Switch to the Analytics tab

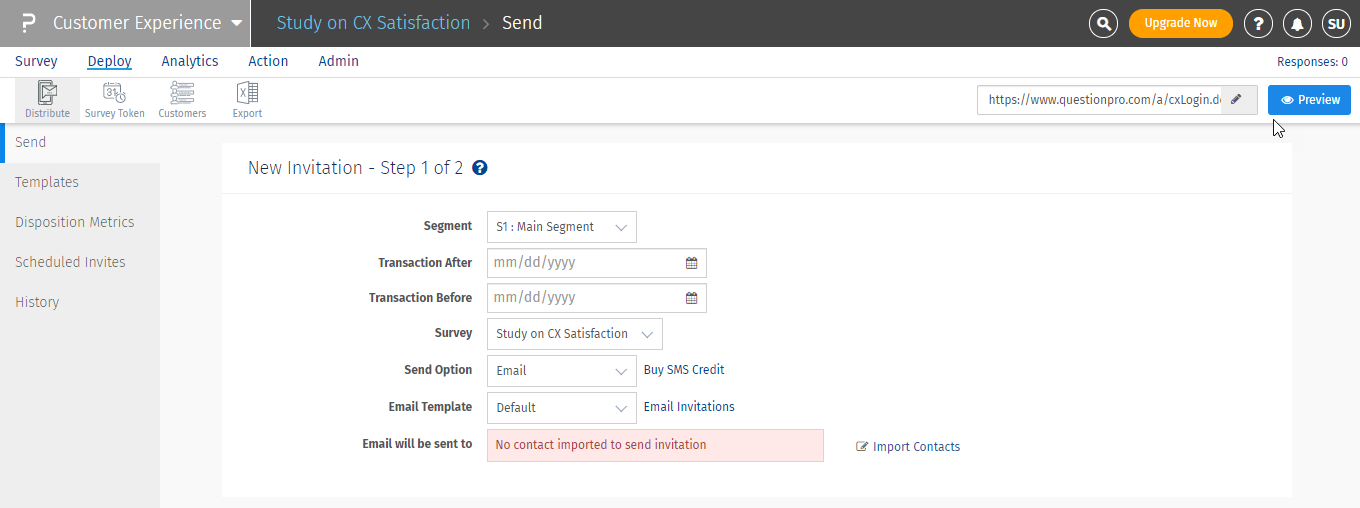point(190,61)
